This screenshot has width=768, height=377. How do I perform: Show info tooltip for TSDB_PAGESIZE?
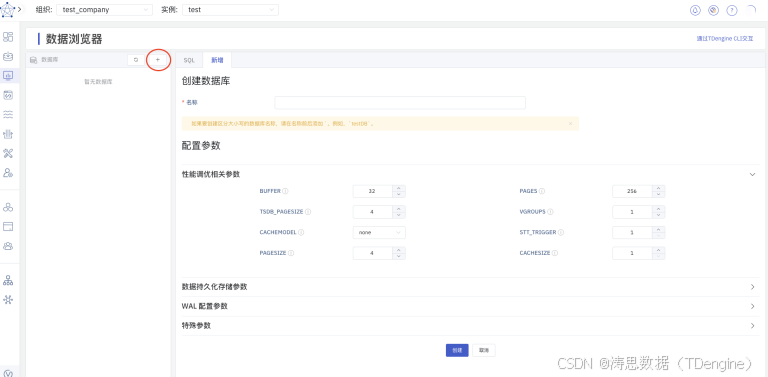309,212
